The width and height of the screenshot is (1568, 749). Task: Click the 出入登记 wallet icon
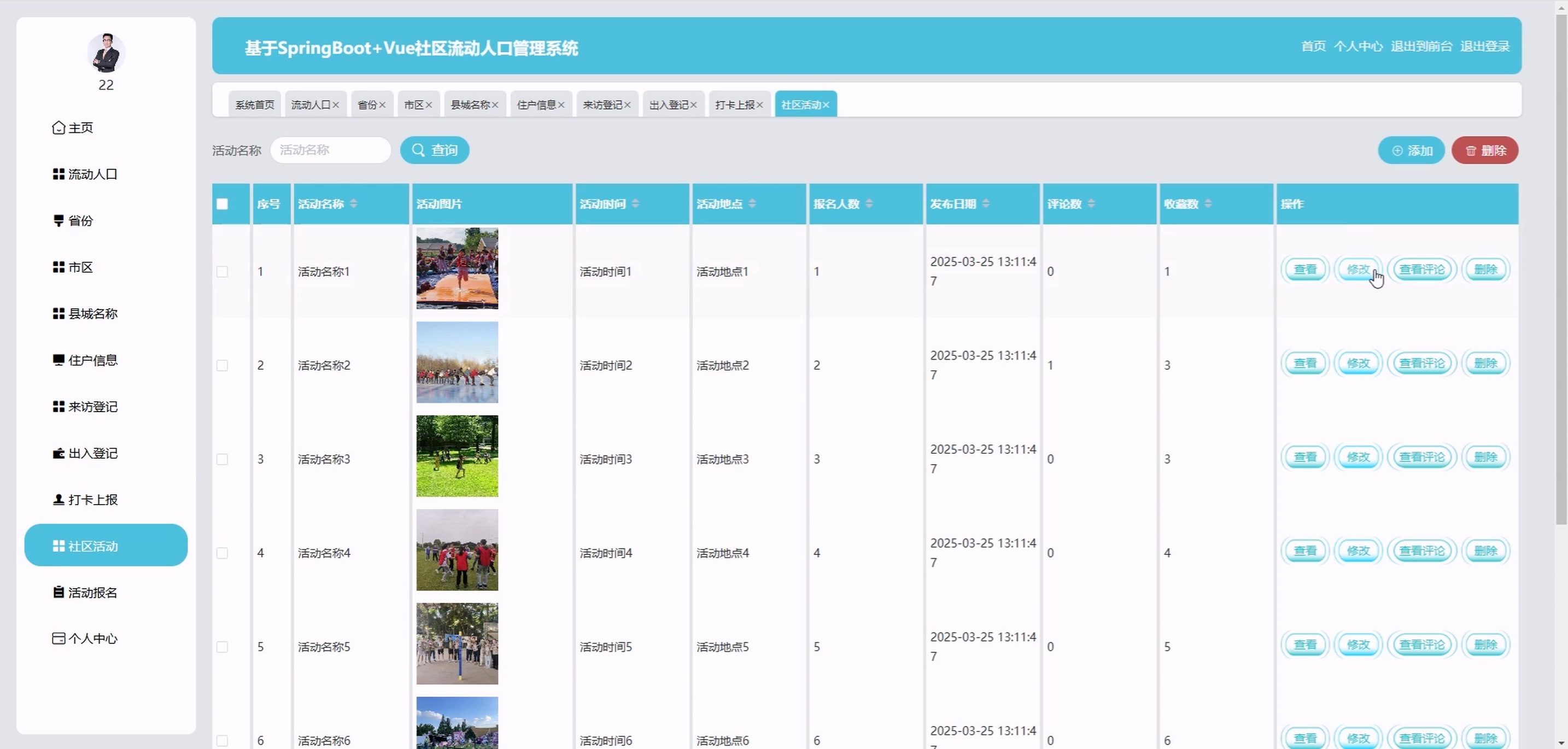tap(58, 453)
